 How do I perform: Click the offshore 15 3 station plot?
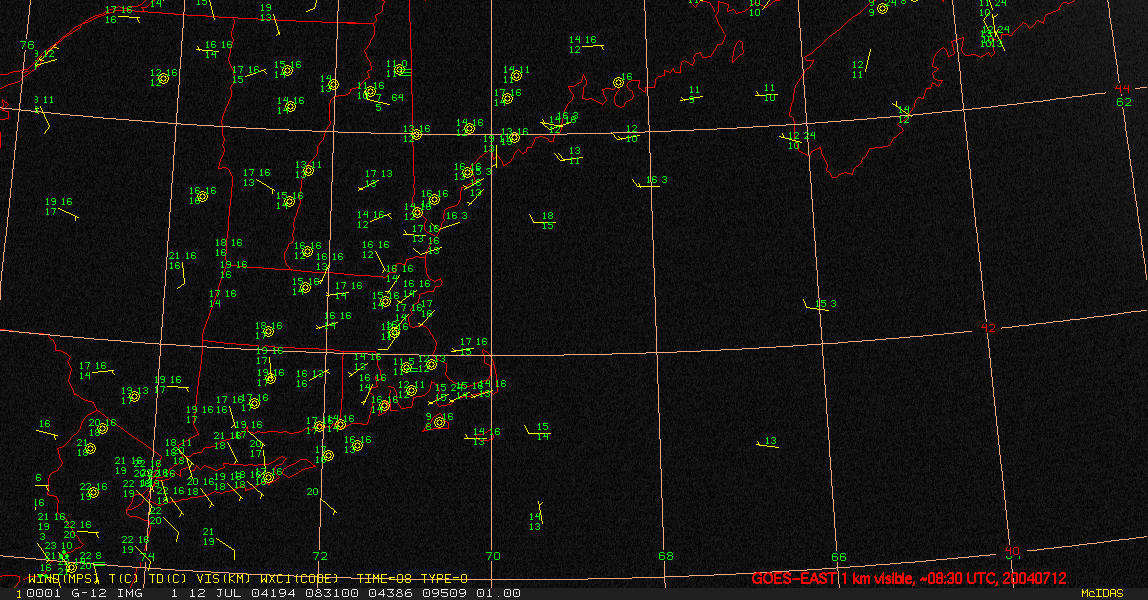point(821,304)
